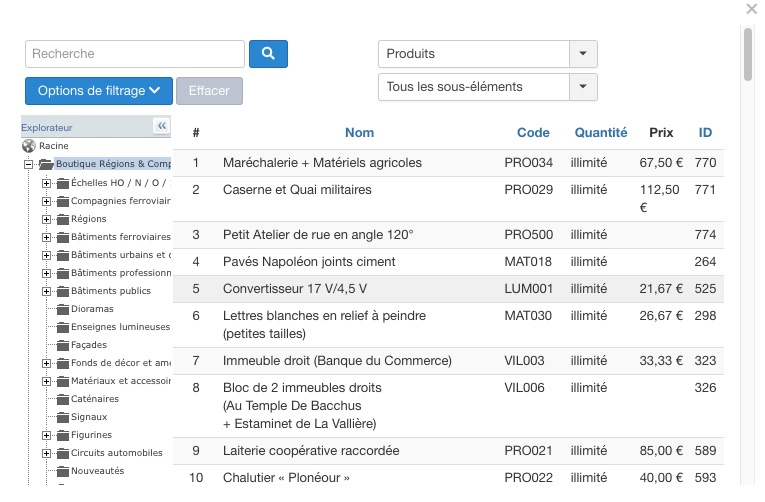Click the Effacer button
The image size is (765, 502).
coord(209,91)
